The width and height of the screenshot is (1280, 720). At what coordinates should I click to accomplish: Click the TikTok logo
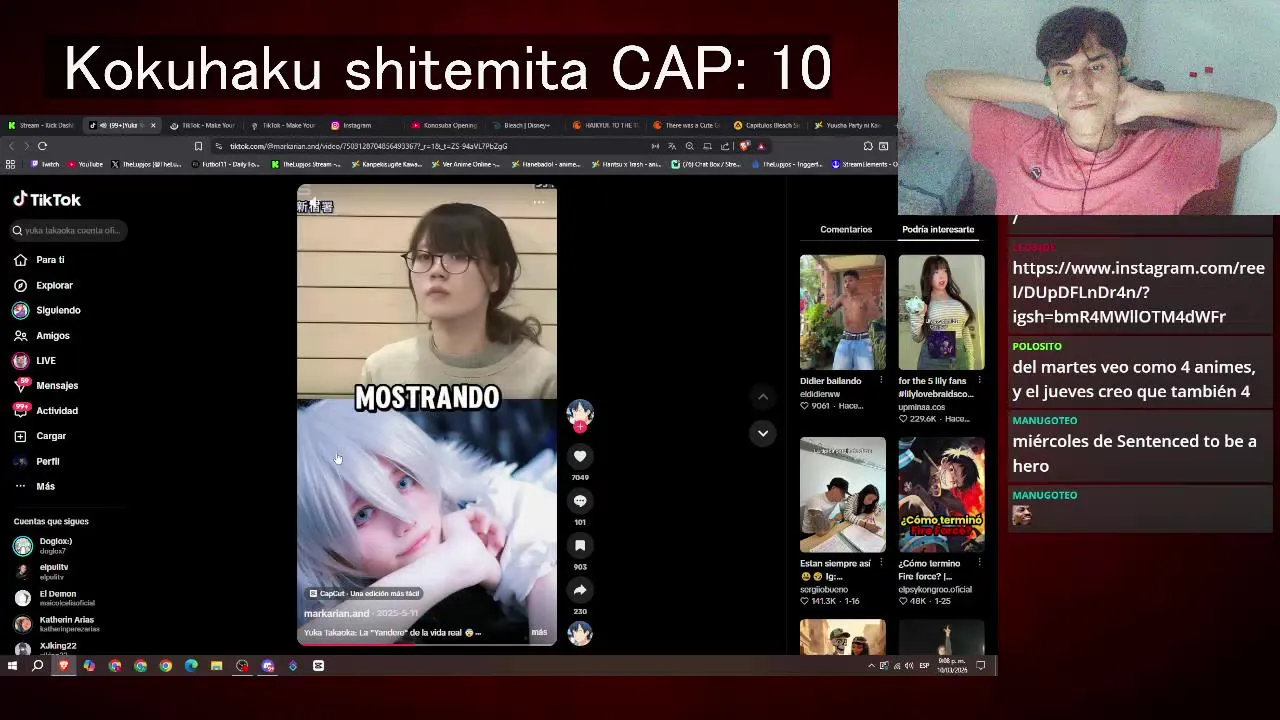(x=47, y=200)
